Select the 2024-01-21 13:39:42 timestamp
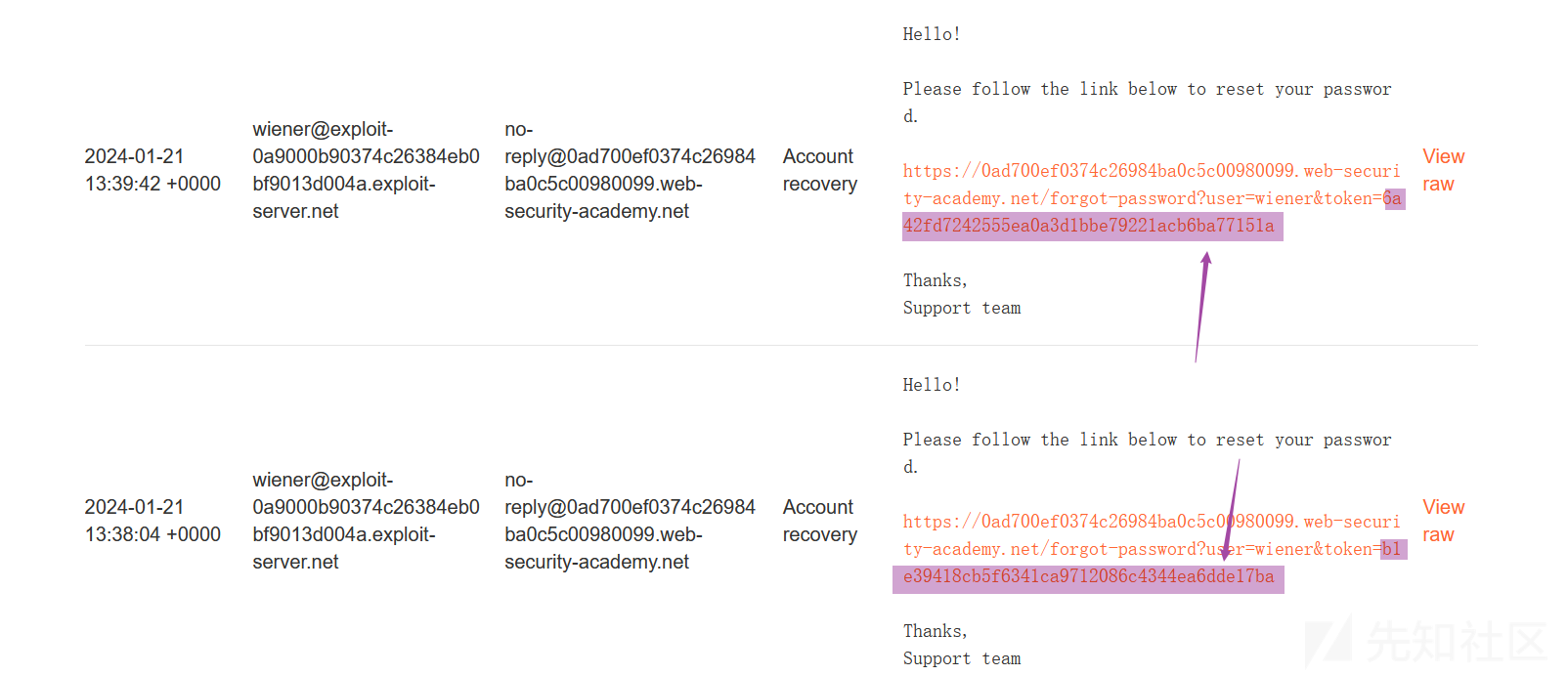Image resolution: width=1568 pixels, height=675 pixels. pos(152,170)
